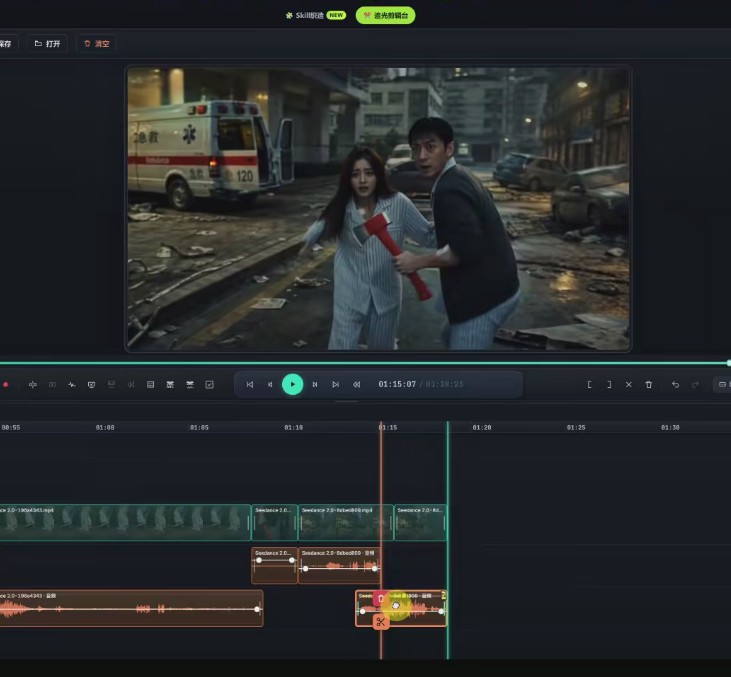
Task: Click the two-row layout icon in toolbar
Action: coord(150,385)
